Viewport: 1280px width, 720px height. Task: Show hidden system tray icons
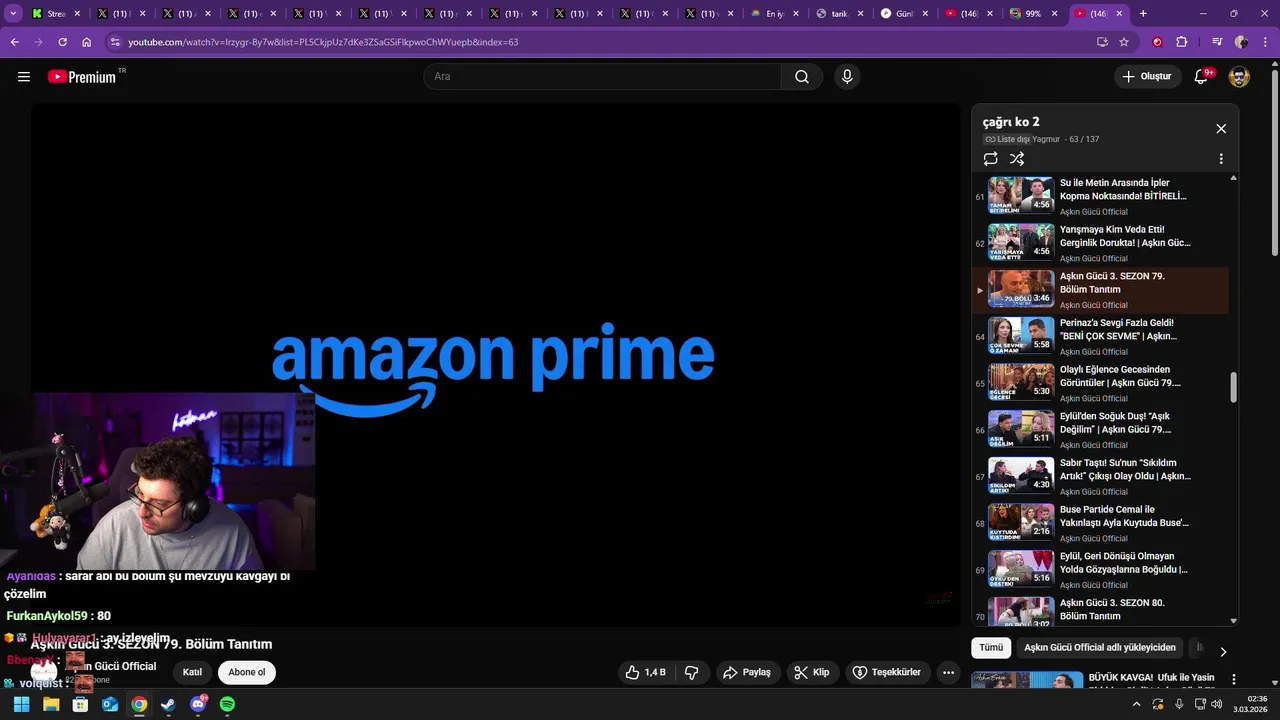coord(1136,704)
